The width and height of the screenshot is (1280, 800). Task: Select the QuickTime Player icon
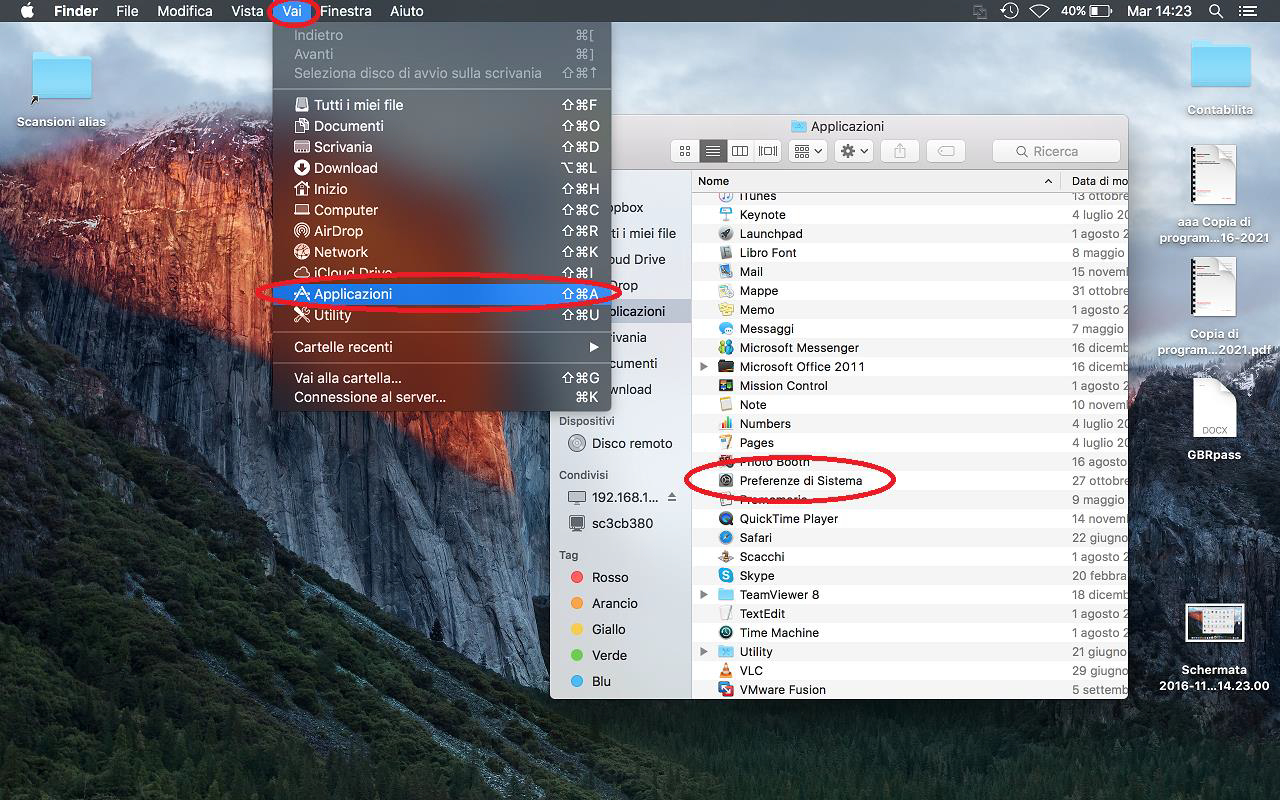coord(726,519)
